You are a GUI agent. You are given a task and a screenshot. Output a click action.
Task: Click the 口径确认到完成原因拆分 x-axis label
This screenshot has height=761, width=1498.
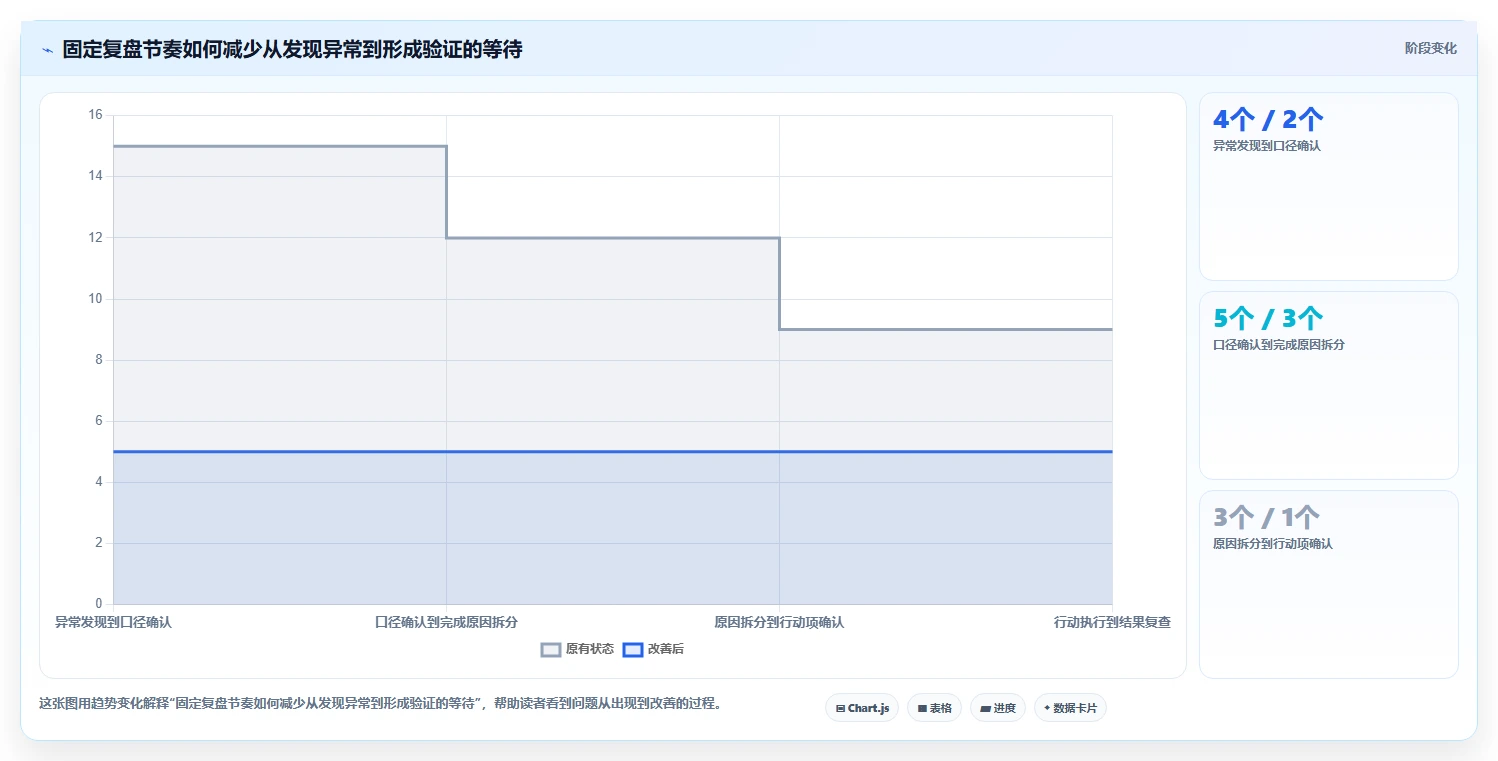(446, 622)
